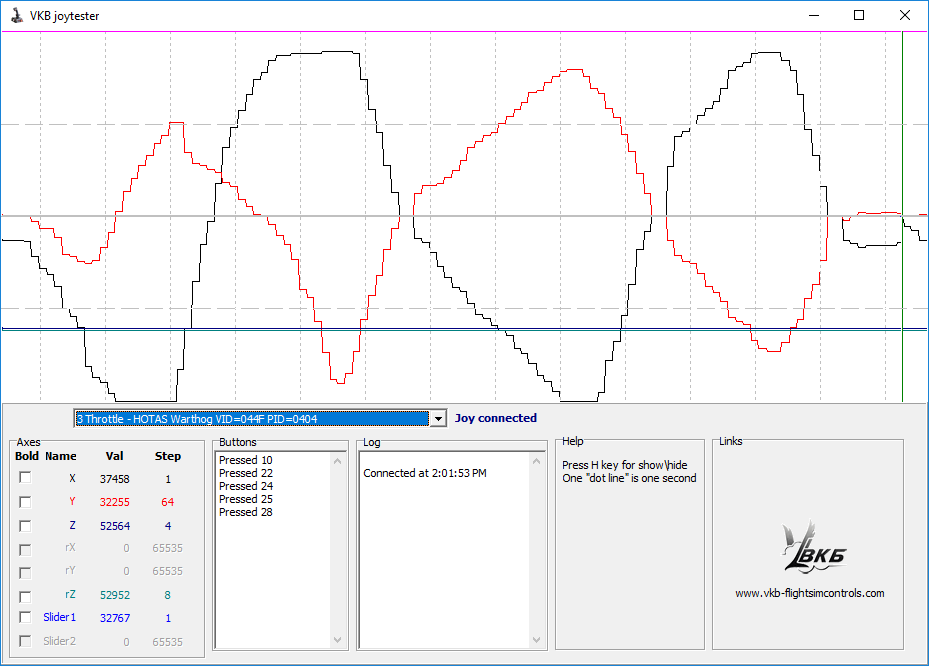The image size is (929, 666).
Task: Enable Bold checkbox for Slider1
Action: click(25, 617)
